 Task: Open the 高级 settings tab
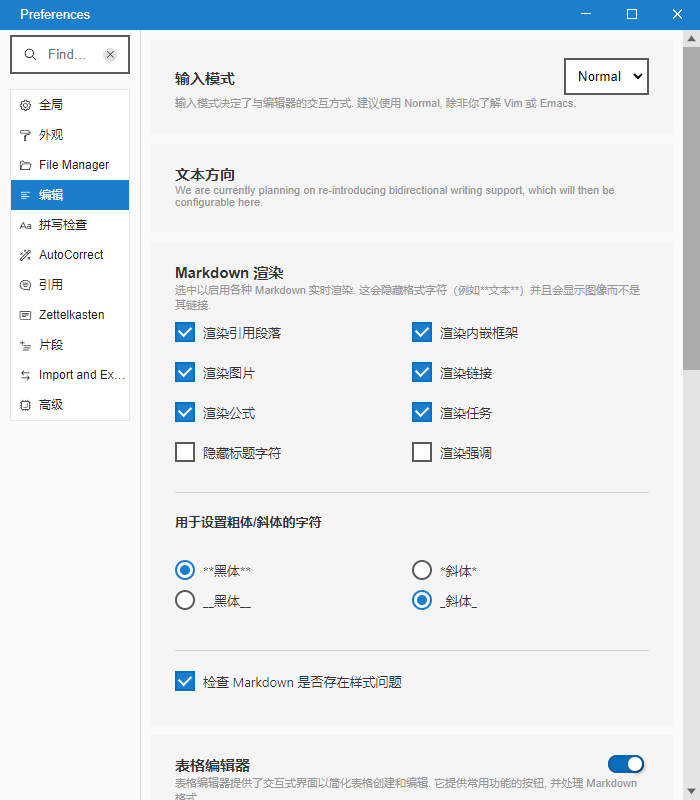pyautogui.click(x=70, y=405)
